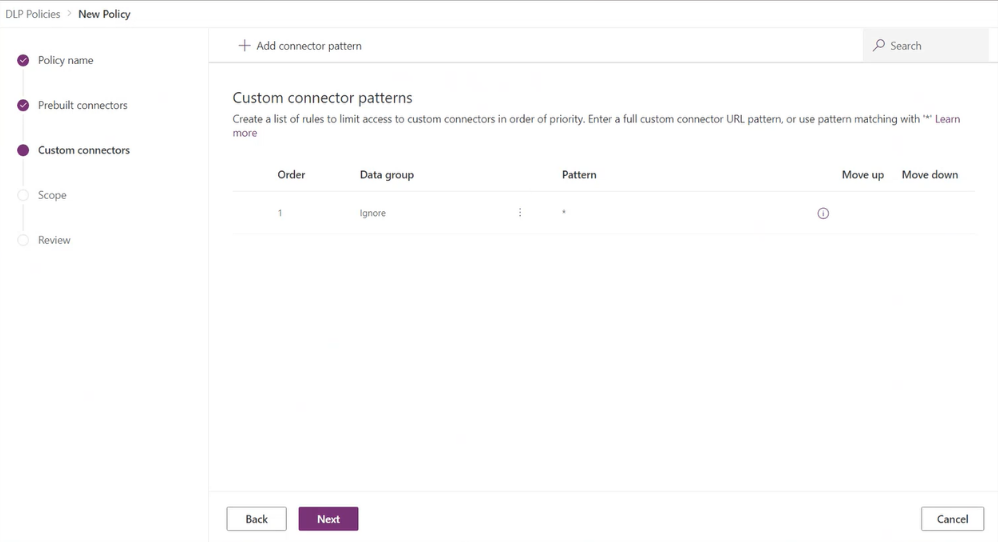Focus the Search input field
Screen dimensions: 998x542
tap(926, 45)
